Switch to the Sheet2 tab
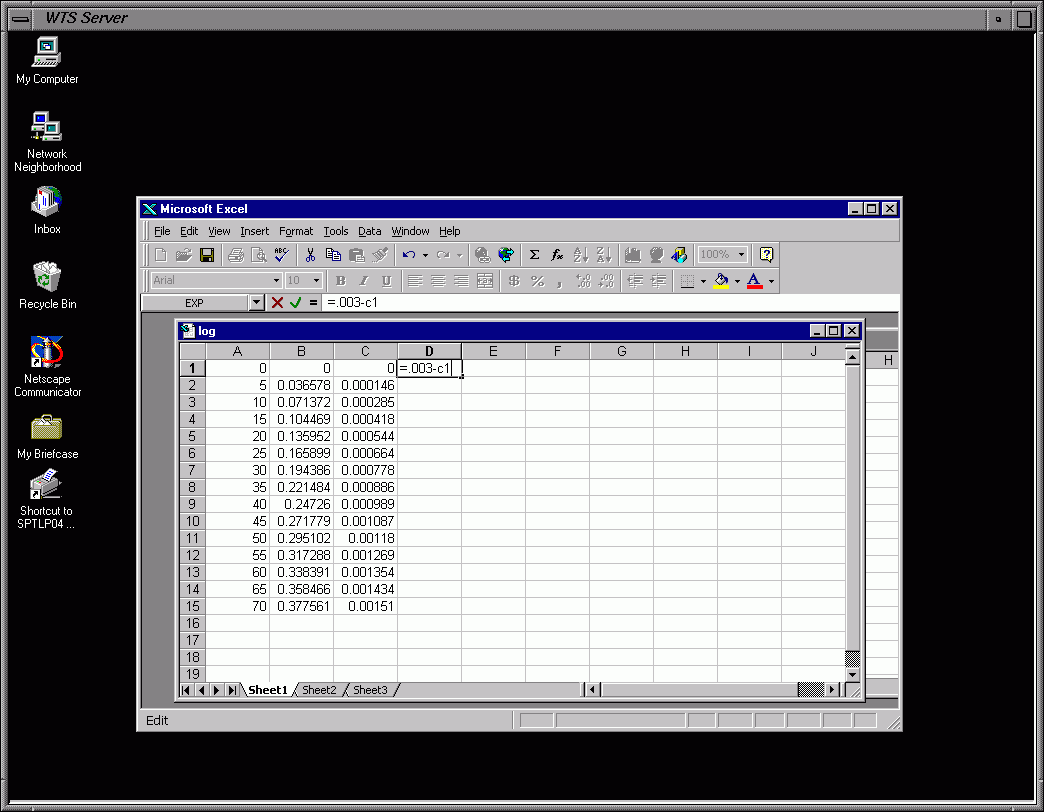Image resolution: width=1044 pixels, height=812 pixels. [x=319, y=690]
